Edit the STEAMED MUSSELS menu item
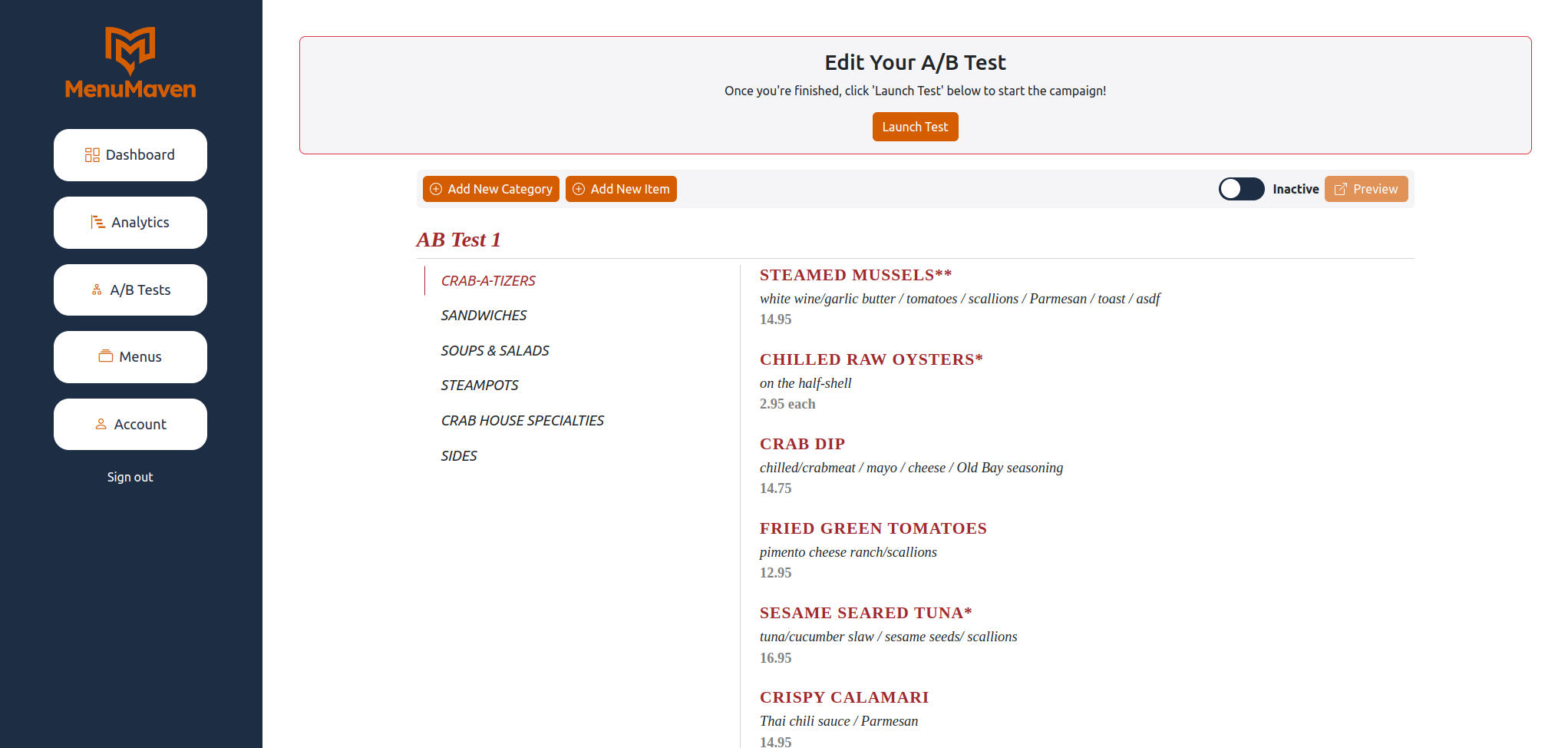 point(855,275)
